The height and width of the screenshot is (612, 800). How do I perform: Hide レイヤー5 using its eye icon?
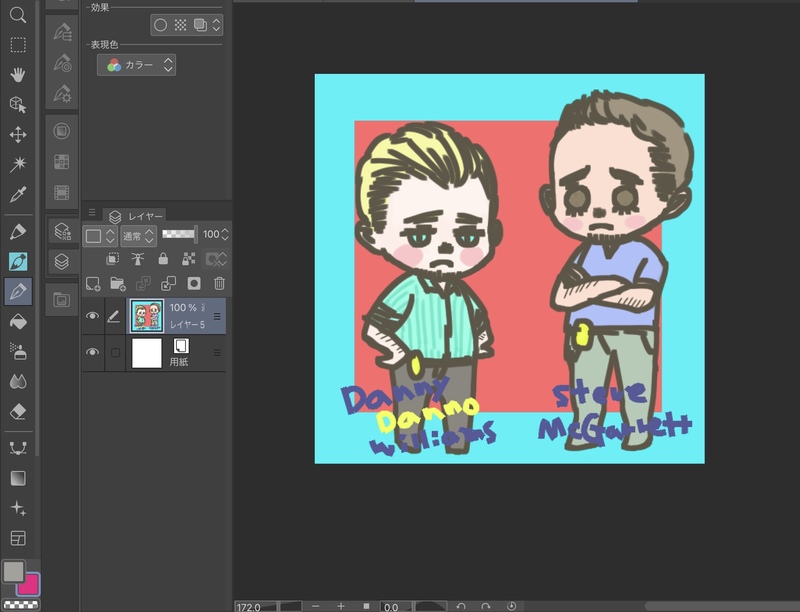[92, 316]
